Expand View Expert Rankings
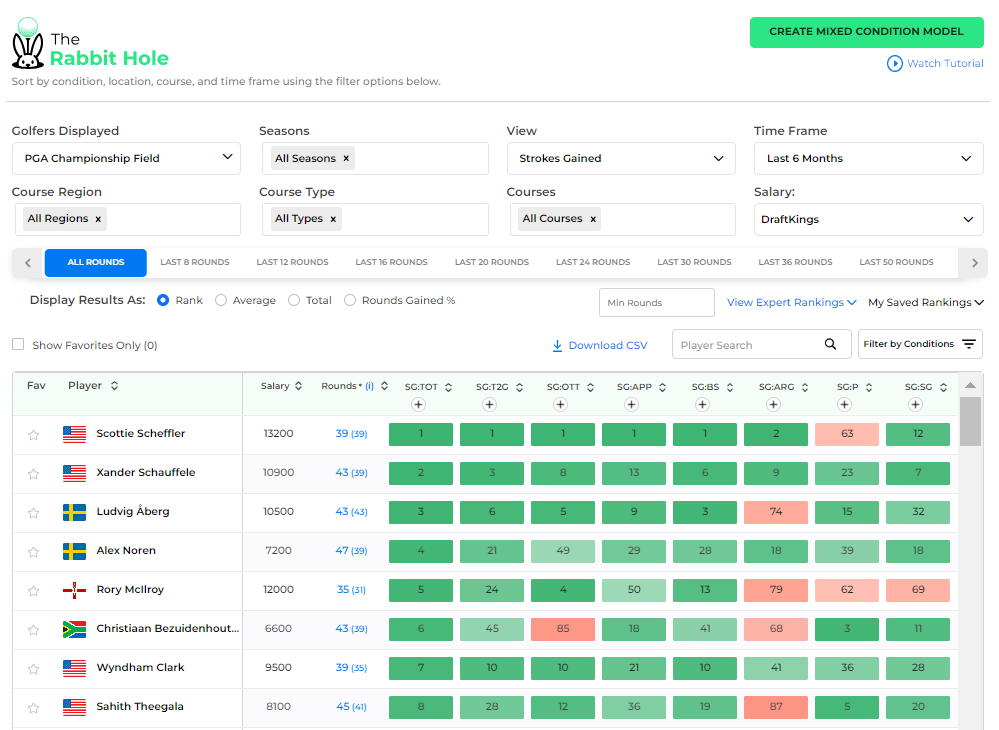Screen dimensions: 999x730 pyautogui.click(x=791, y=303)
